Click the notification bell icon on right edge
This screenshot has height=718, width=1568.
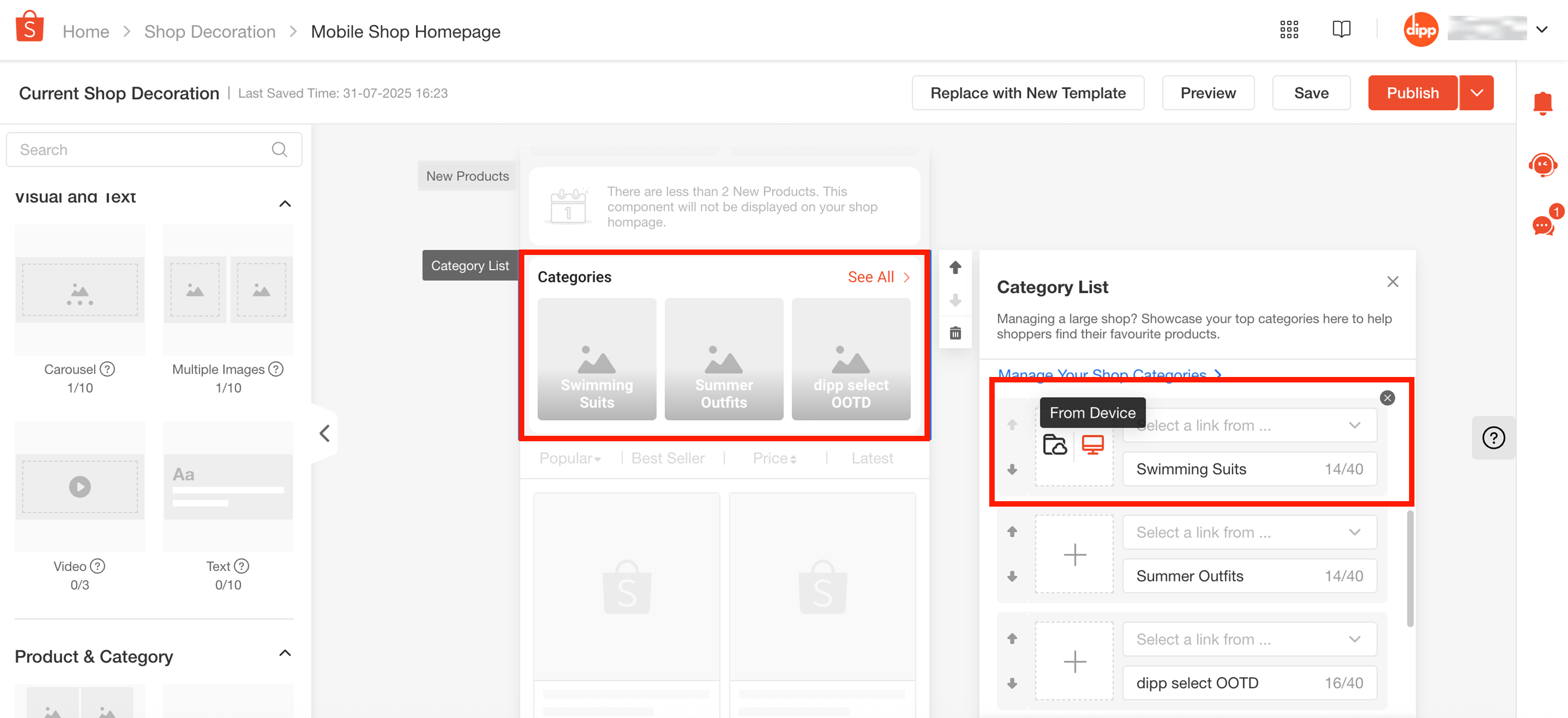pos(1543,103)
